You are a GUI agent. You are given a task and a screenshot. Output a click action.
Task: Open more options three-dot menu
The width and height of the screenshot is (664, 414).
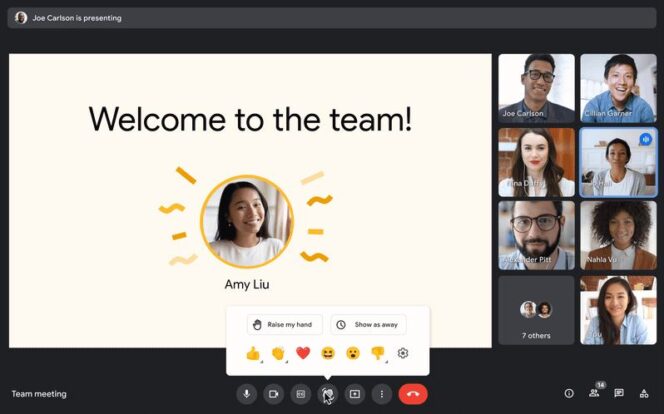coord(382,394)
